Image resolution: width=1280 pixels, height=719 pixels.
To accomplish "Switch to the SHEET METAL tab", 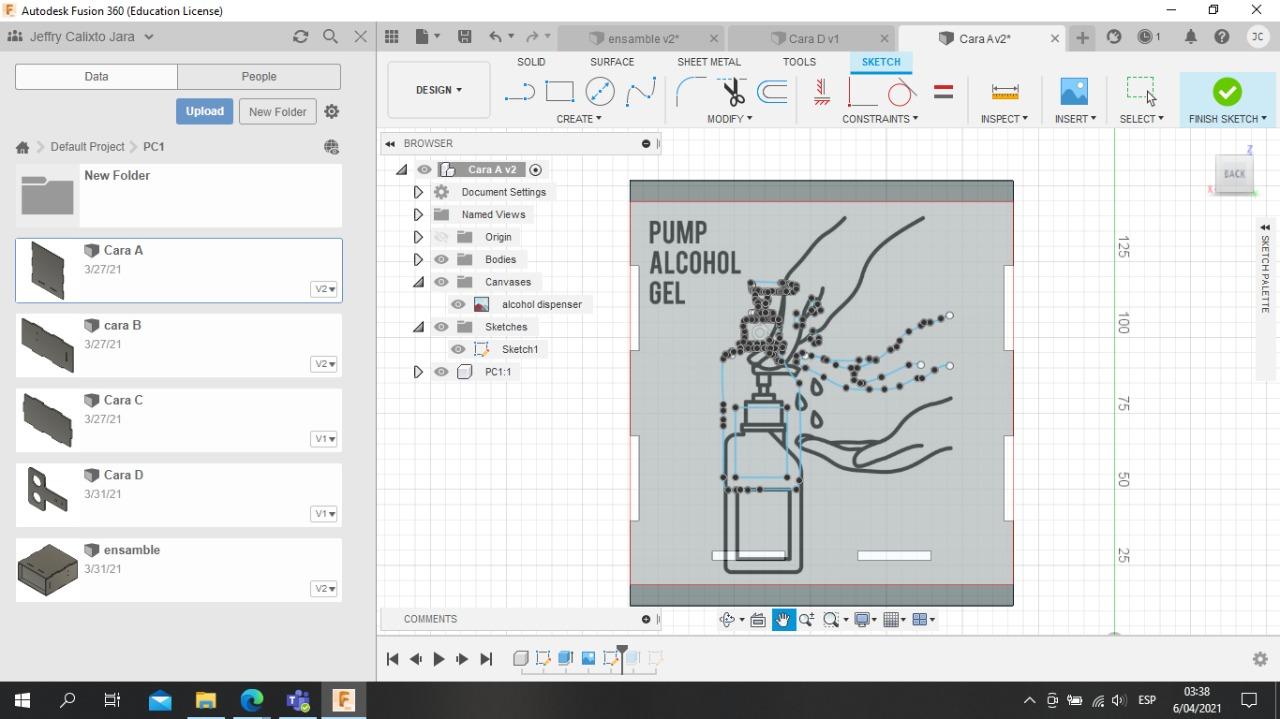I will pos(708,62).
